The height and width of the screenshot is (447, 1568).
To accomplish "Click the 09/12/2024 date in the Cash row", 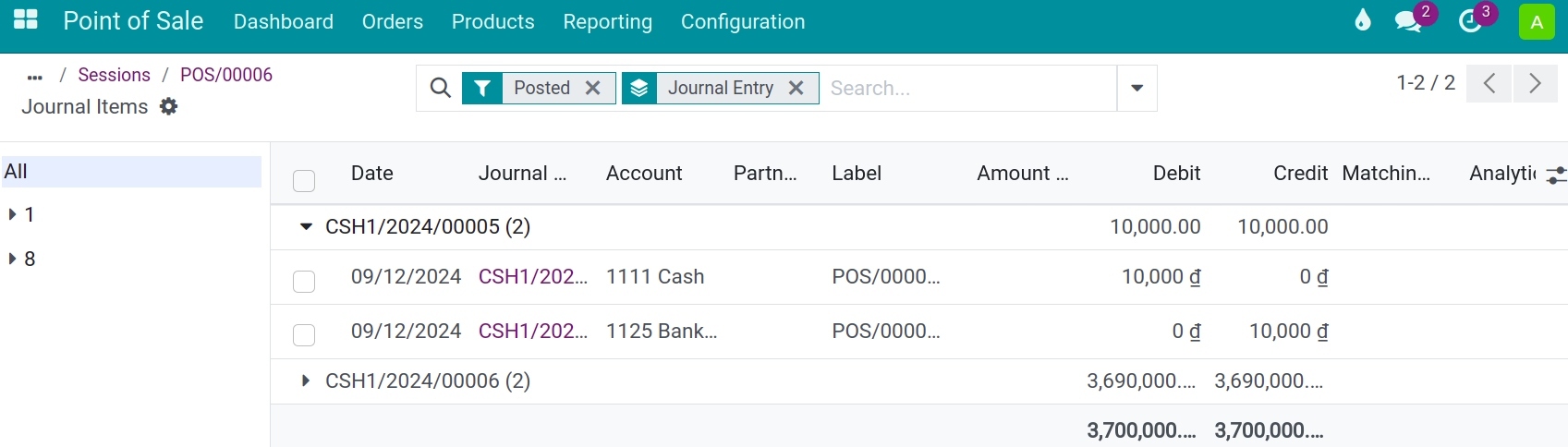I will [x=406, y=276].
